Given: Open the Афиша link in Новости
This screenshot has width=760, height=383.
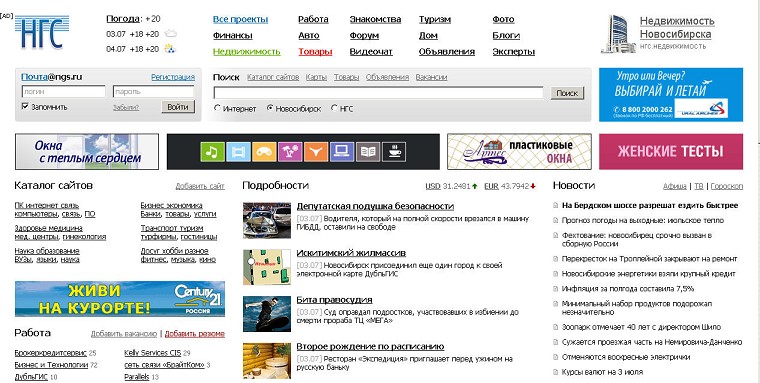Looking at the screenshot, I should [674, 186].
